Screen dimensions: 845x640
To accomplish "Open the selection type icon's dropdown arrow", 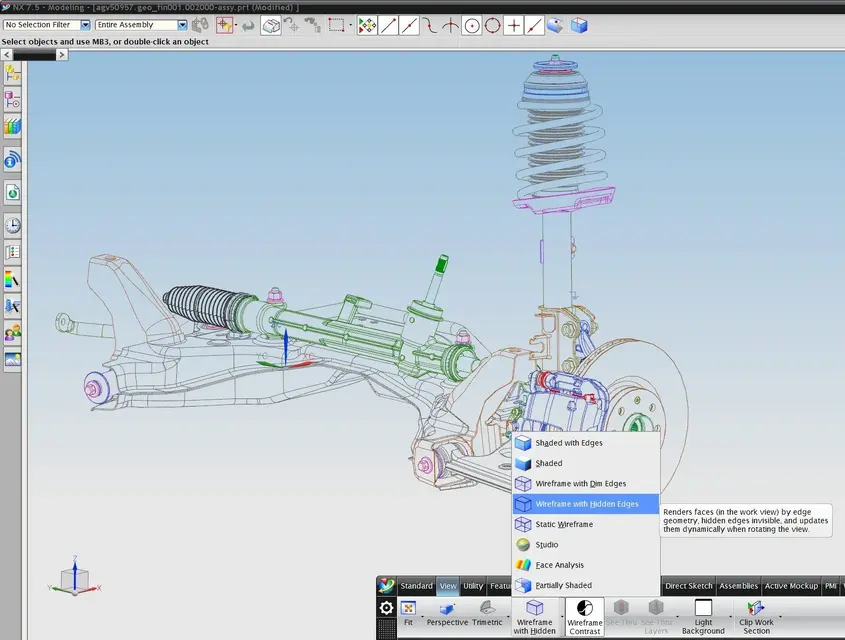I will (x=236, y=25).
